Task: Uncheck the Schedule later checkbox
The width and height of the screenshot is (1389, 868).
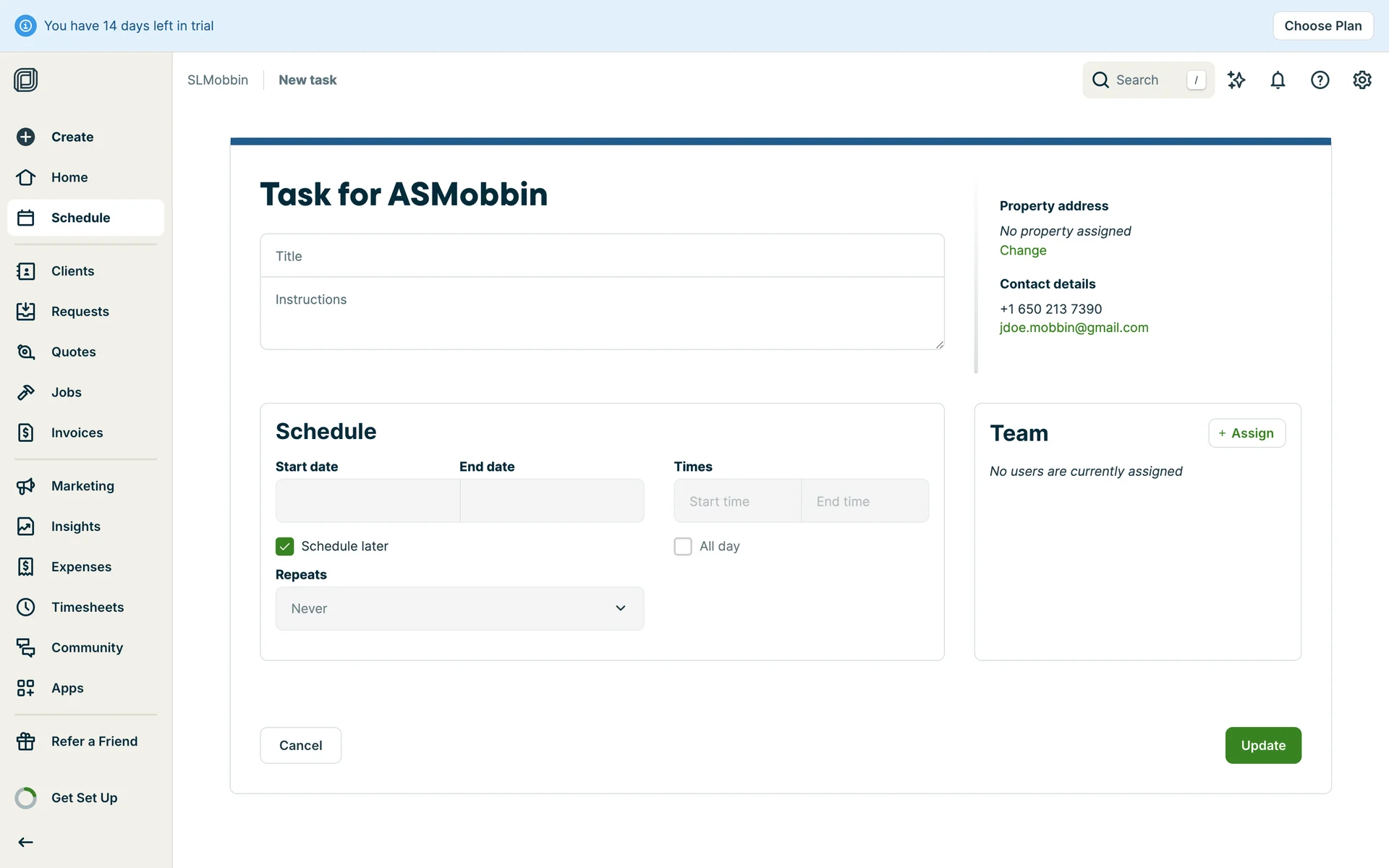Action: coord(285,546)
